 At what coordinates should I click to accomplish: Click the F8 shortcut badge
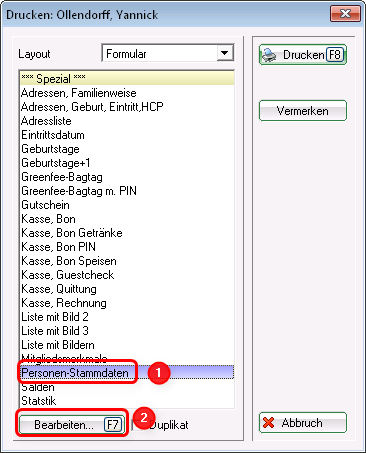pyautogui.click(x=335, y=55)
